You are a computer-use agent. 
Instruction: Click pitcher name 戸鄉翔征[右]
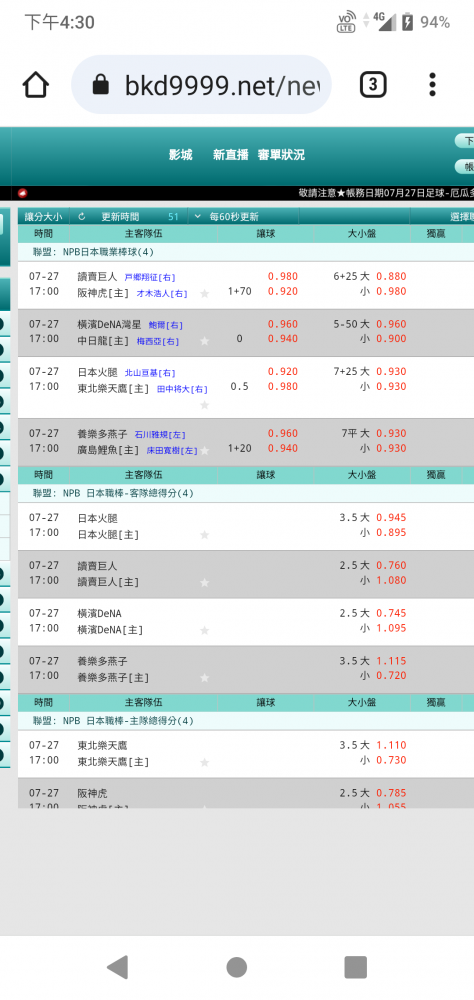click(149, 277)
